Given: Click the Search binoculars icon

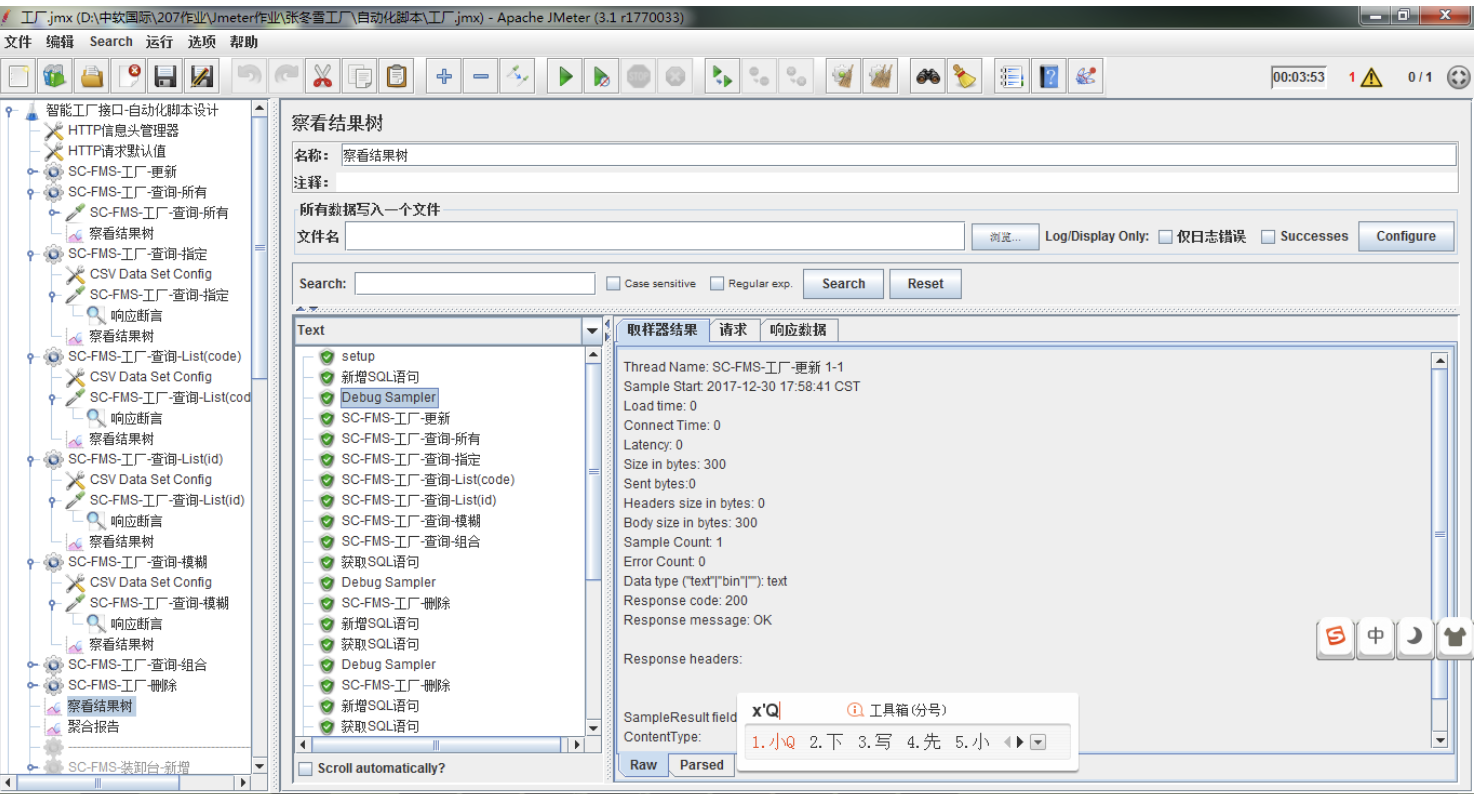Looking at the screenshot, I should click(x=928, y=76).
